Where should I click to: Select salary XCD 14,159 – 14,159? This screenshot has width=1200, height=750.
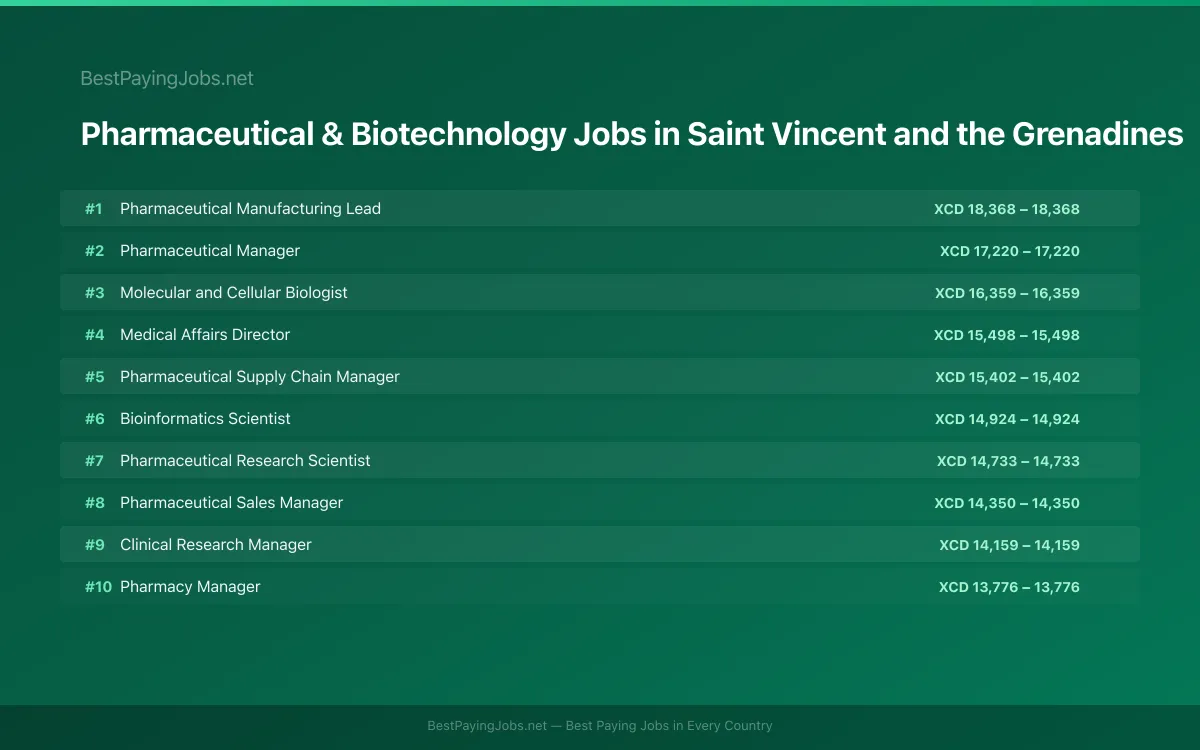[x=1009, y=545]
